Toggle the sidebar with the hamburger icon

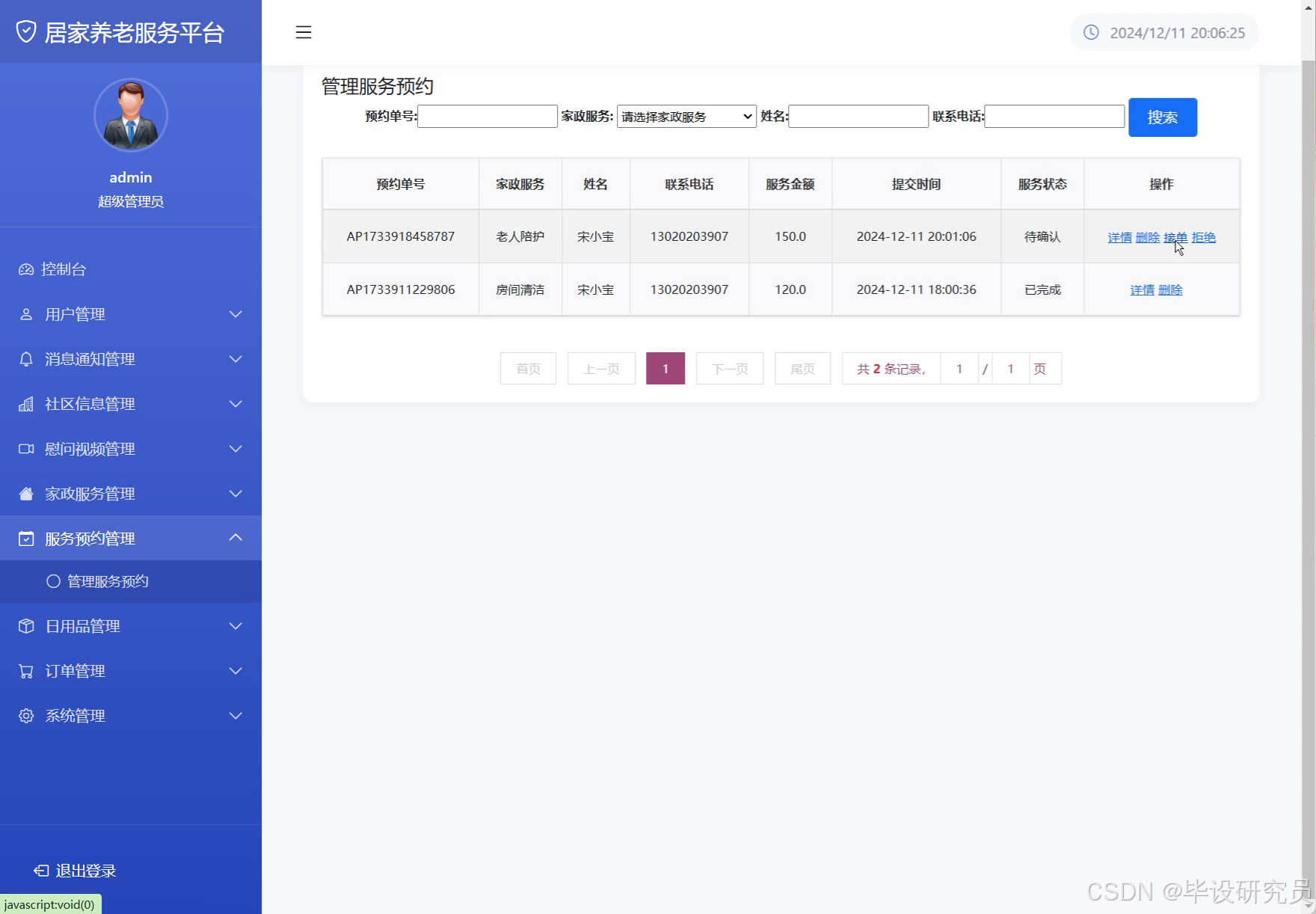pos(303,32)
